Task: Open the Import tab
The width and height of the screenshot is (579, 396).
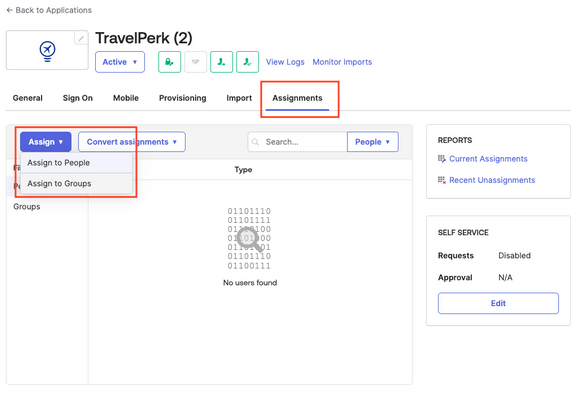Action: pos(239,98)
